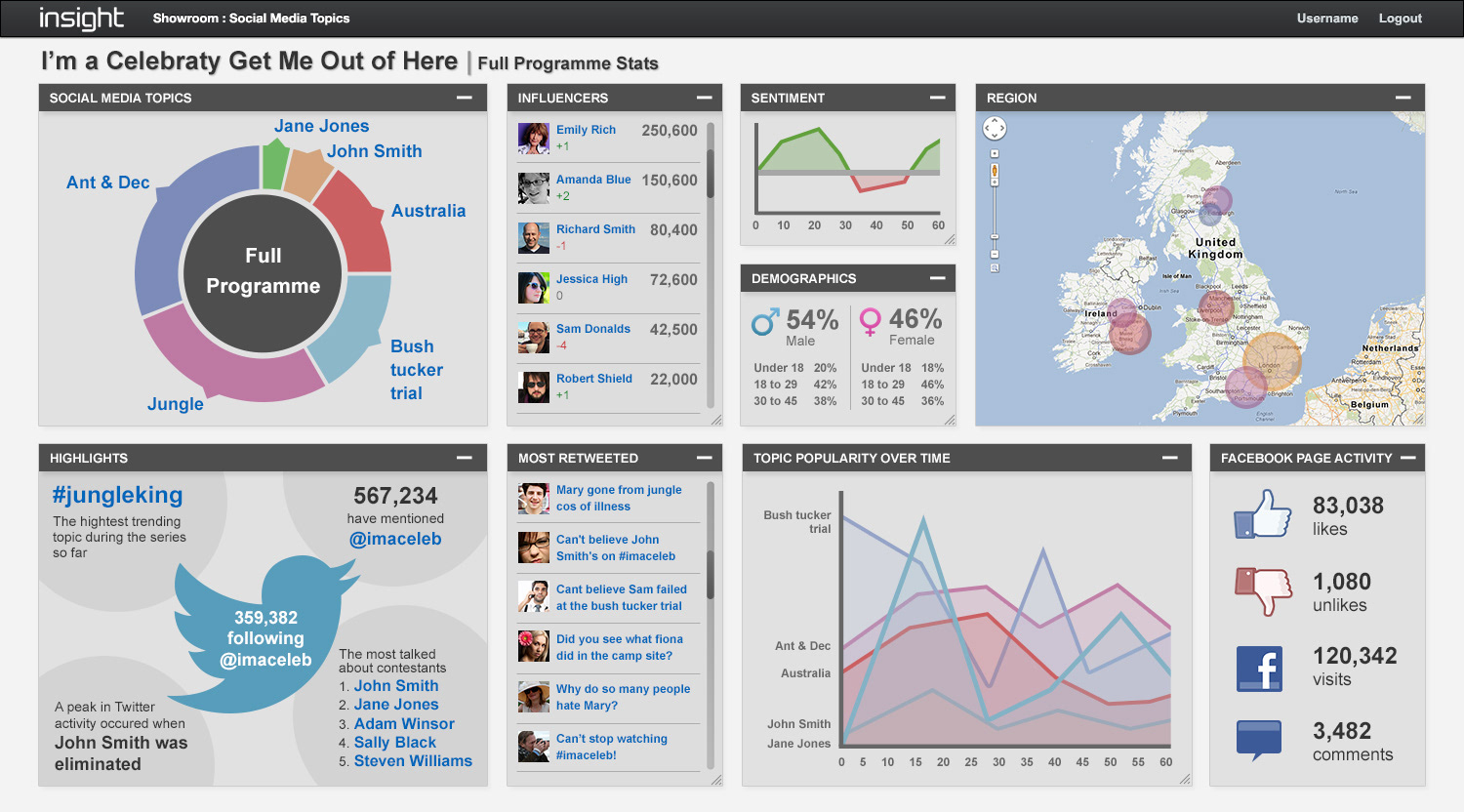Click the large Twitter bird graphic

264,634
